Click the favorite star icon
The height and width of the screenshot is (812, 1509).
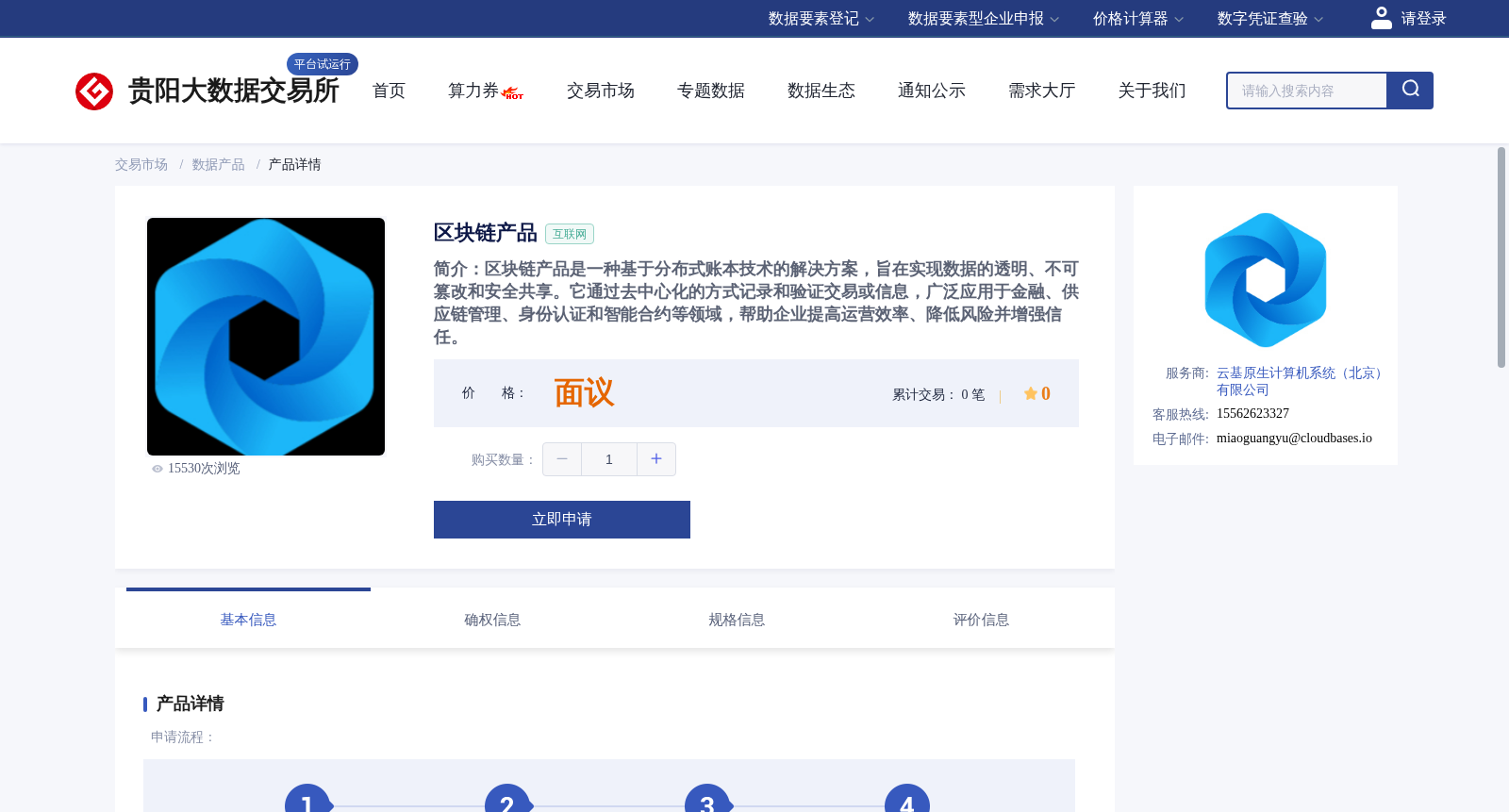(x=1031, y=393)
